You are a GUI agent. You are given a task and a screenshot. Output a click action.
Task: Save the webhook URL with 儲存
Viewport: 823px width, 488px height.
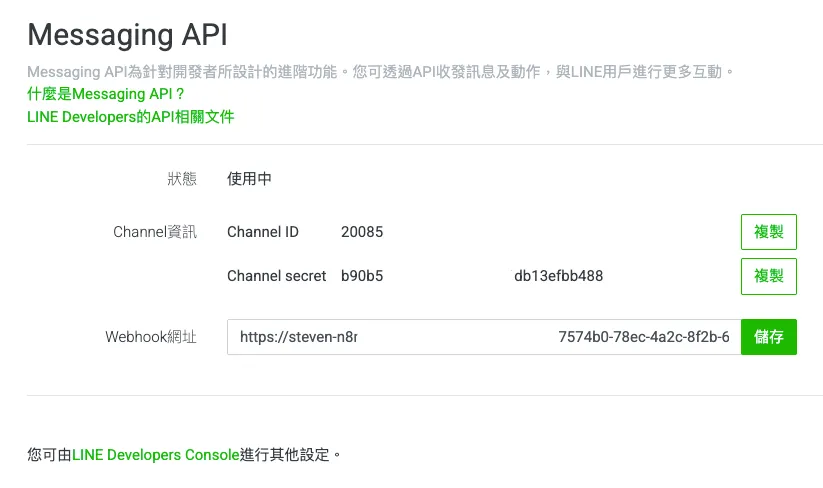768,337
